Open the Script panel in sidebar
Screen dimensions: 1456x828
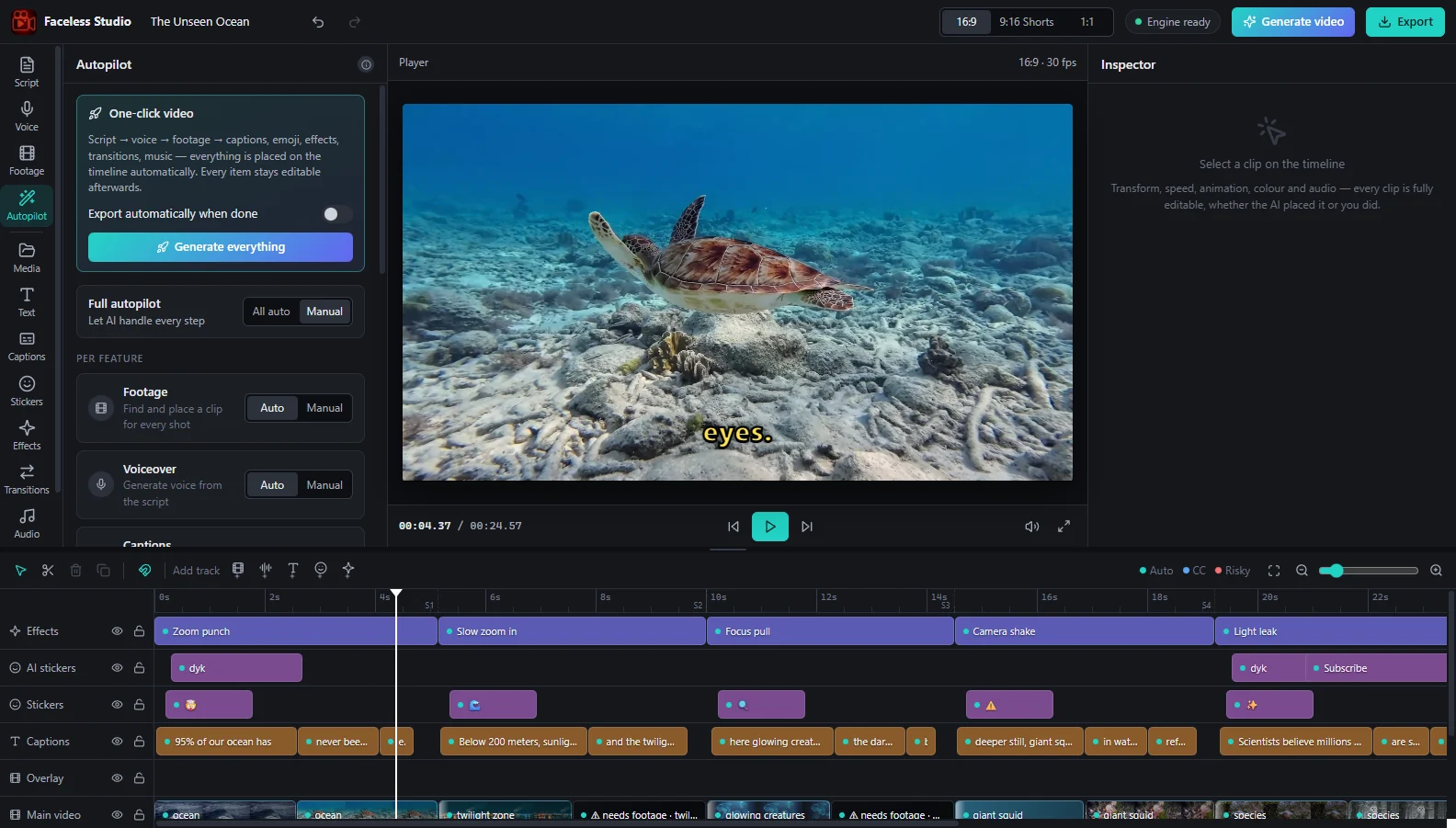27,72
